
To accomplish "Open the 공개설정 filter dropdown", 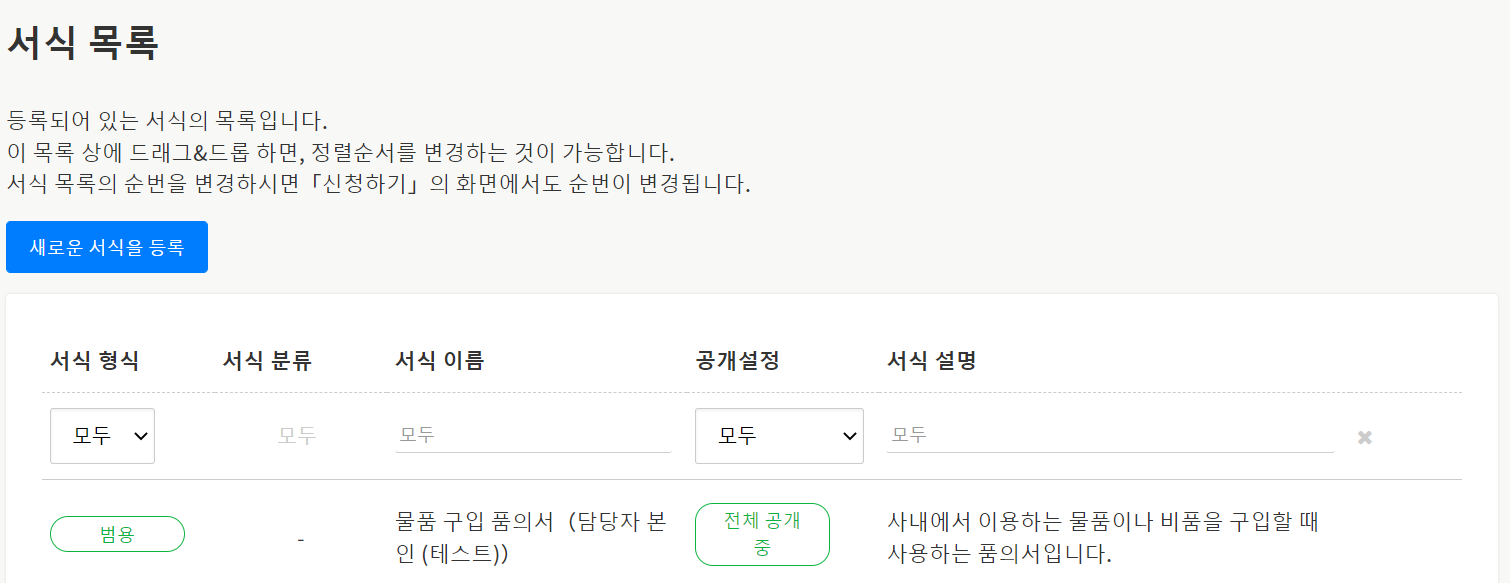I will tap(779, 436).
